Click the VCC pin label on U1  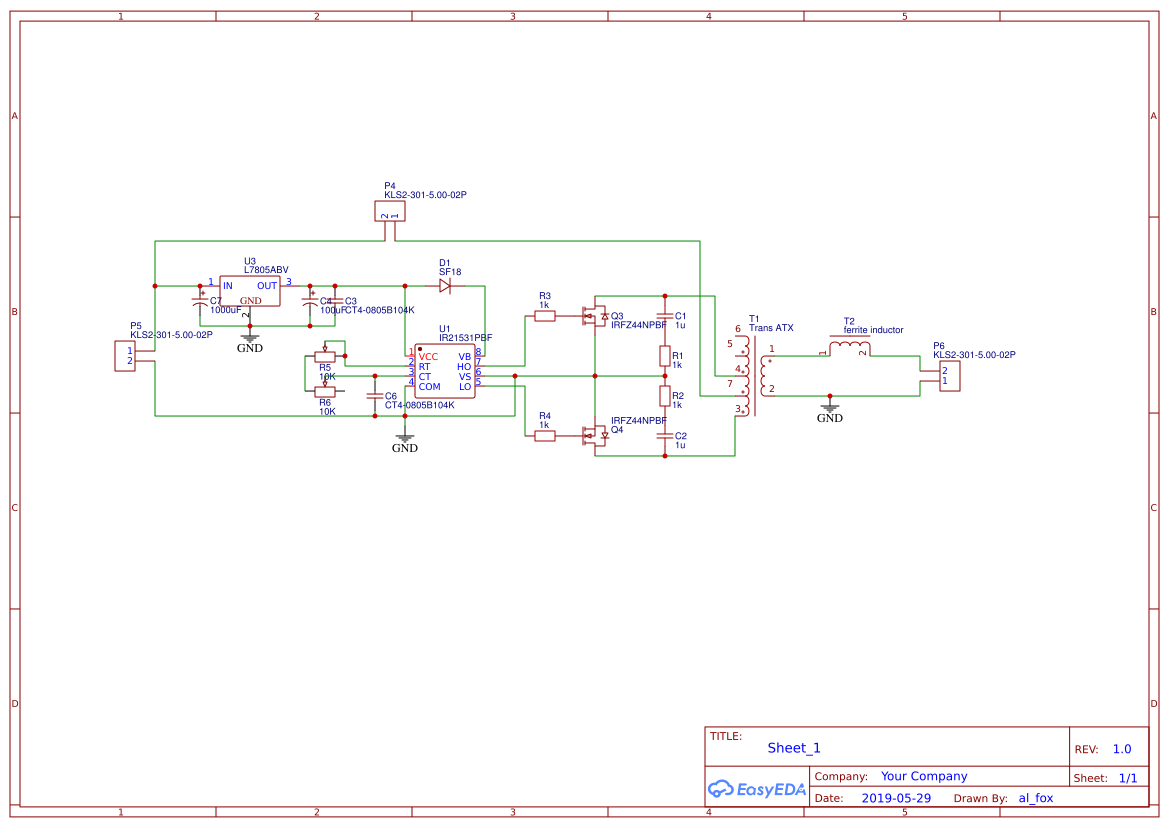(x=428, y=357)
